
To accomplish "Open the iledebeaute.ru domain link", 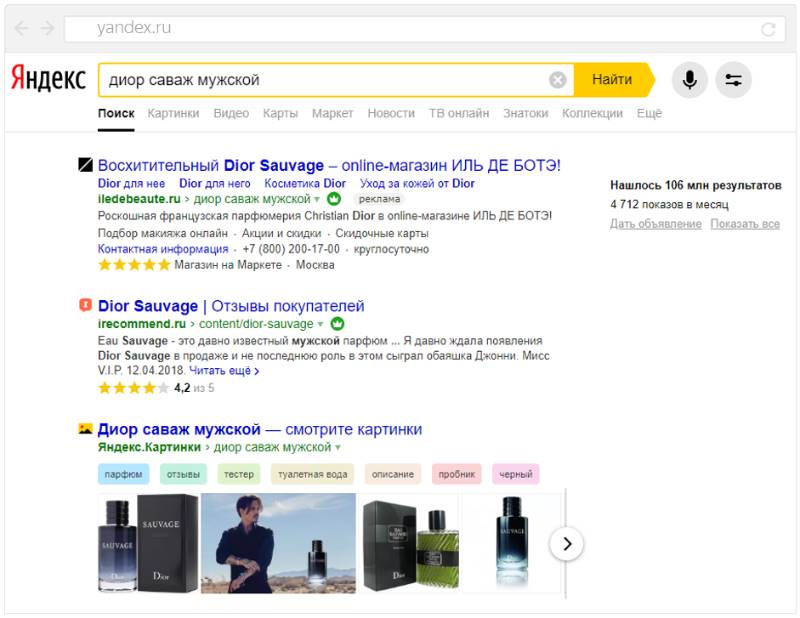I will point(139,199).
